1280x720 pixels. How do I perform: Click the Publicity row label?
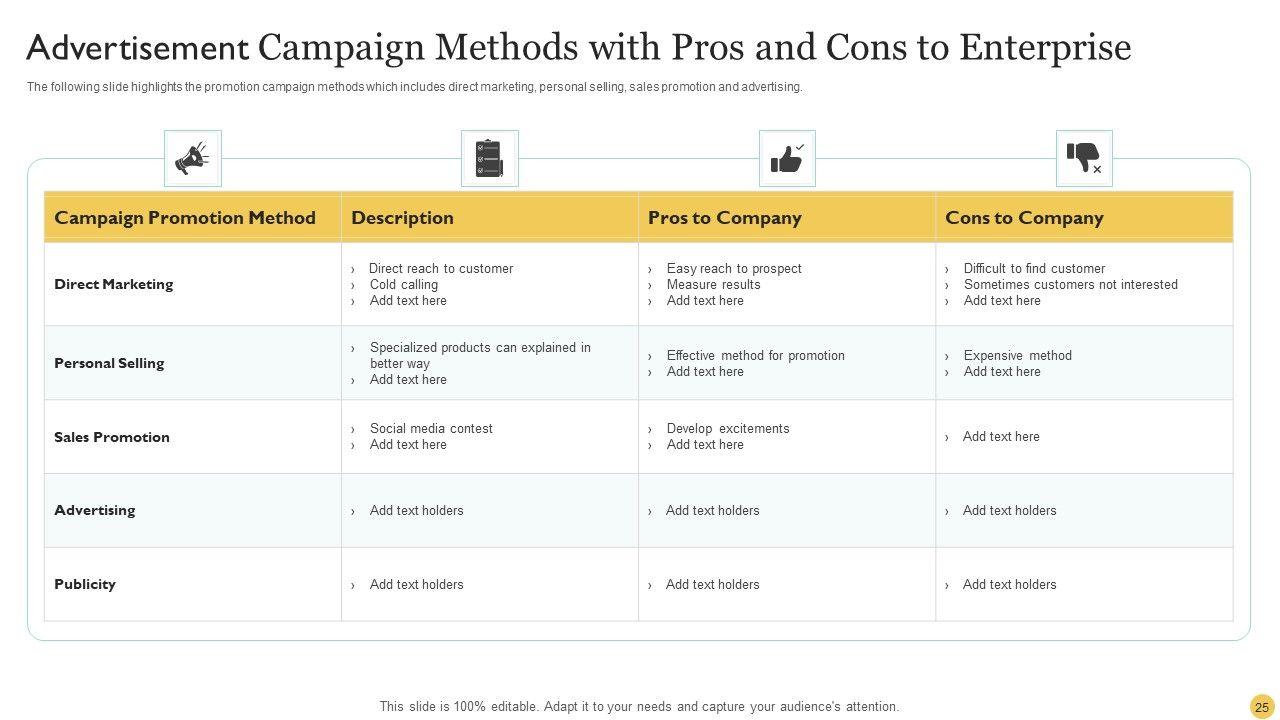(x=85, y=584)
